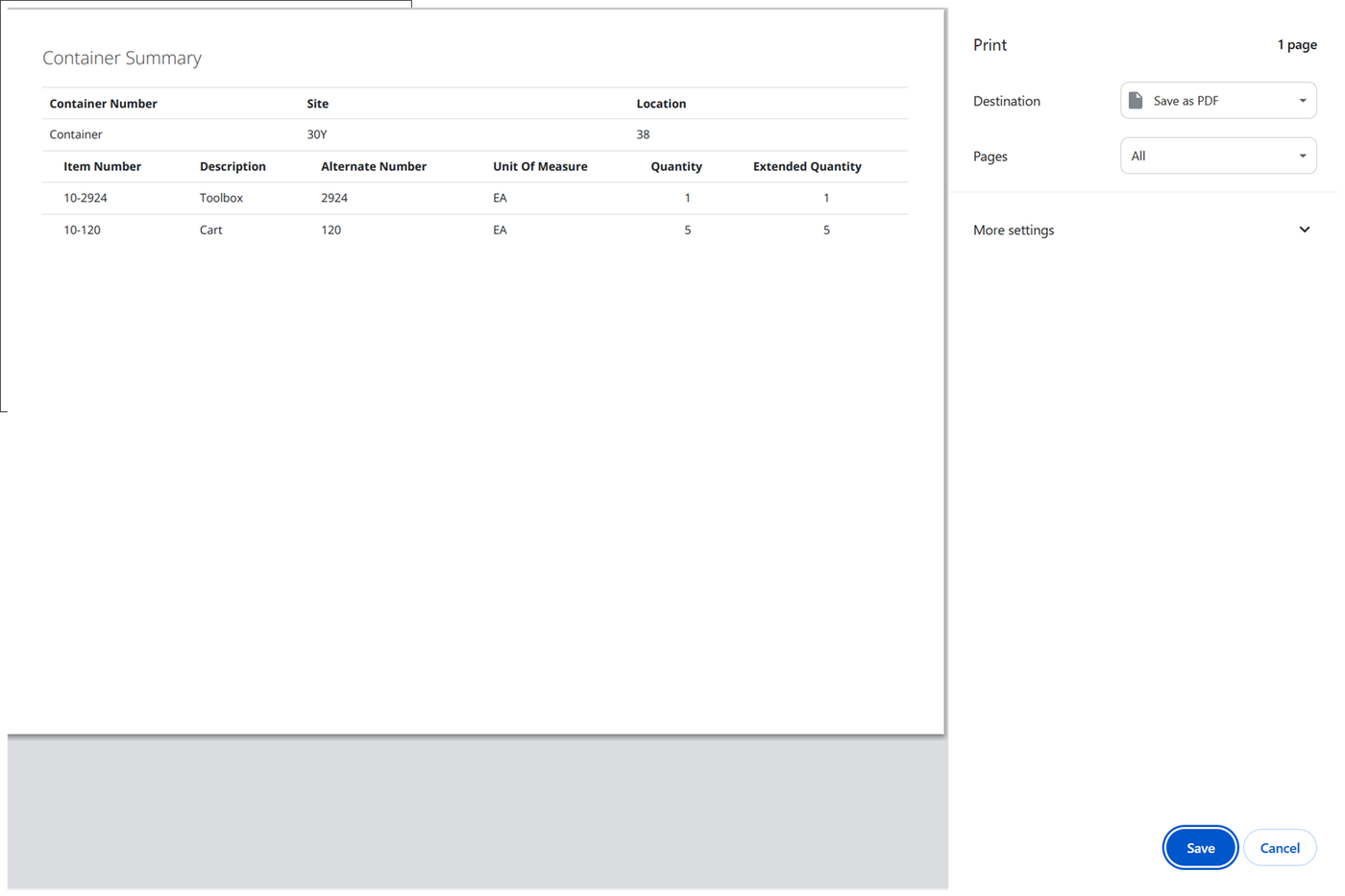Viewport: 1345px width, 896px height.
Task: Expand More settings
Action: click(x=1141, y=230)
